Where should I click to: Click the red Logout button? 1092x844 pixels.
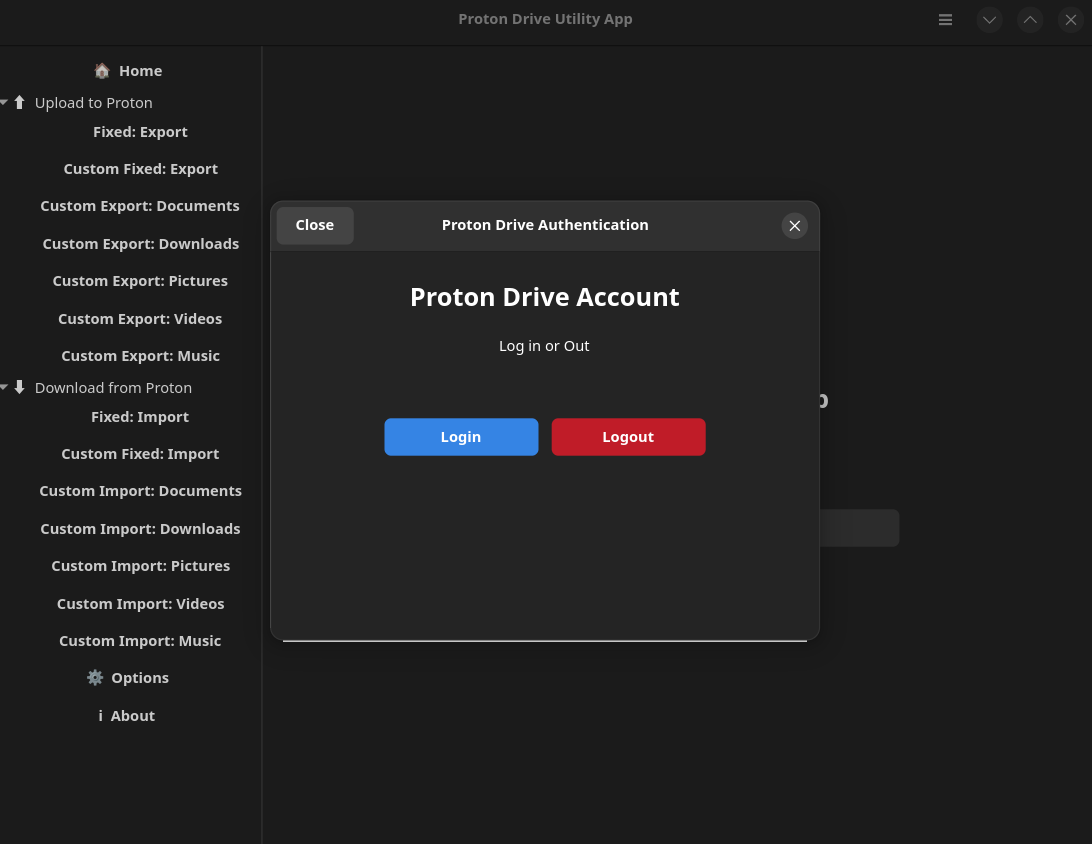(628, 437)
